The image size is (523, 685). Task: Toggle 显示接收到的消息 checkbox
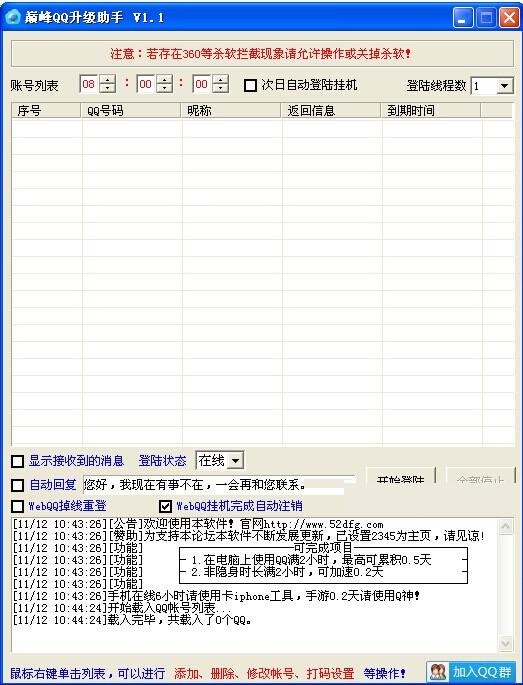(x=17, y=461)
